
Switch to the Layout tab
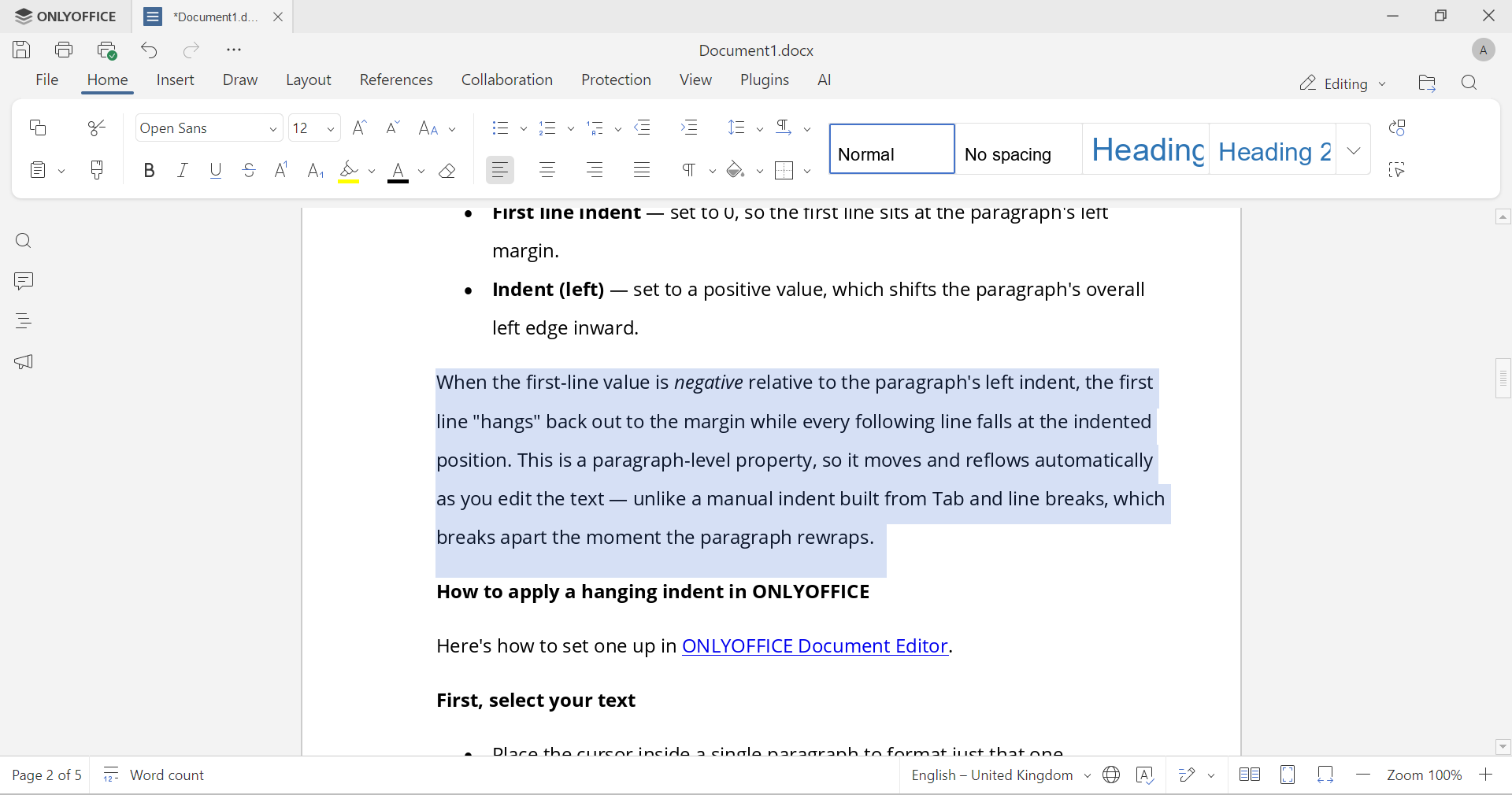(309, 80)
